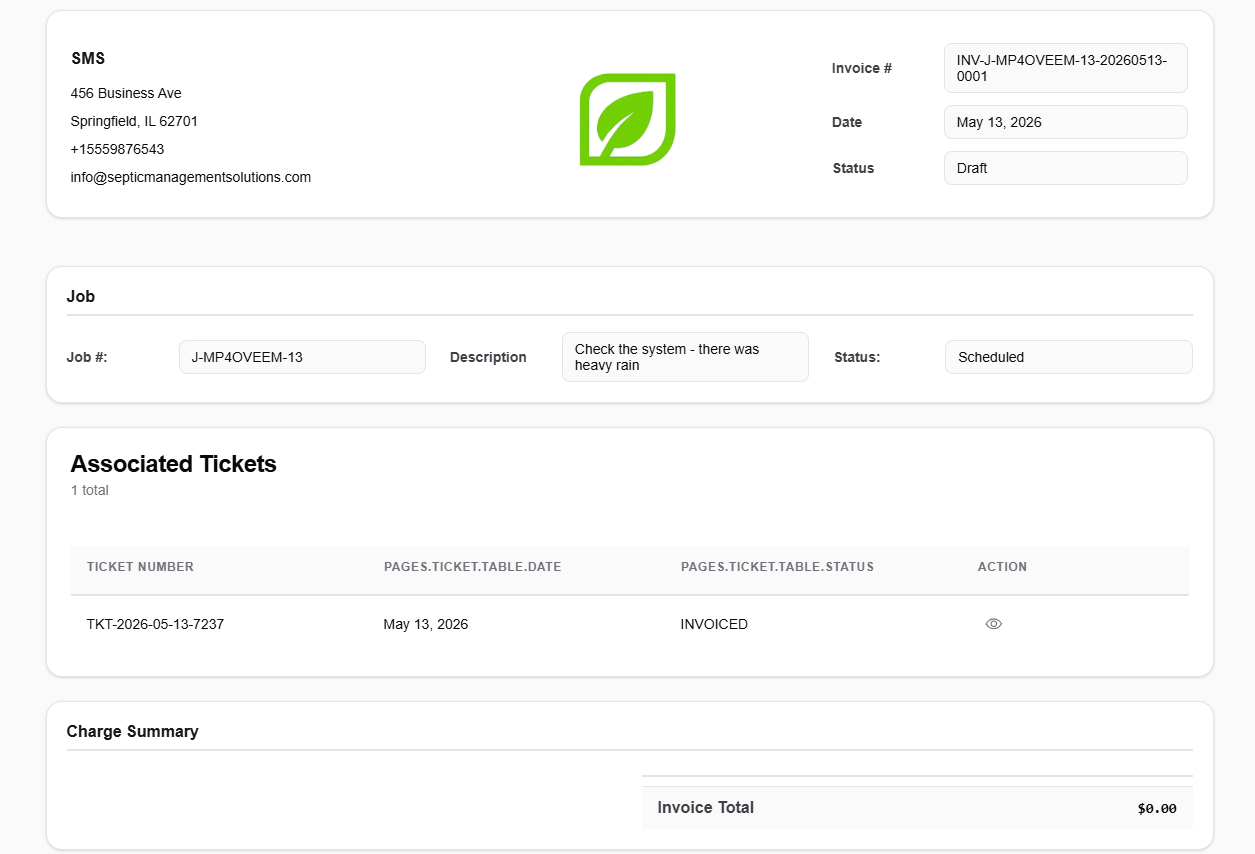1255x854 pixels.
Task: Click the green leaf company logo
Action: (628, 119)
